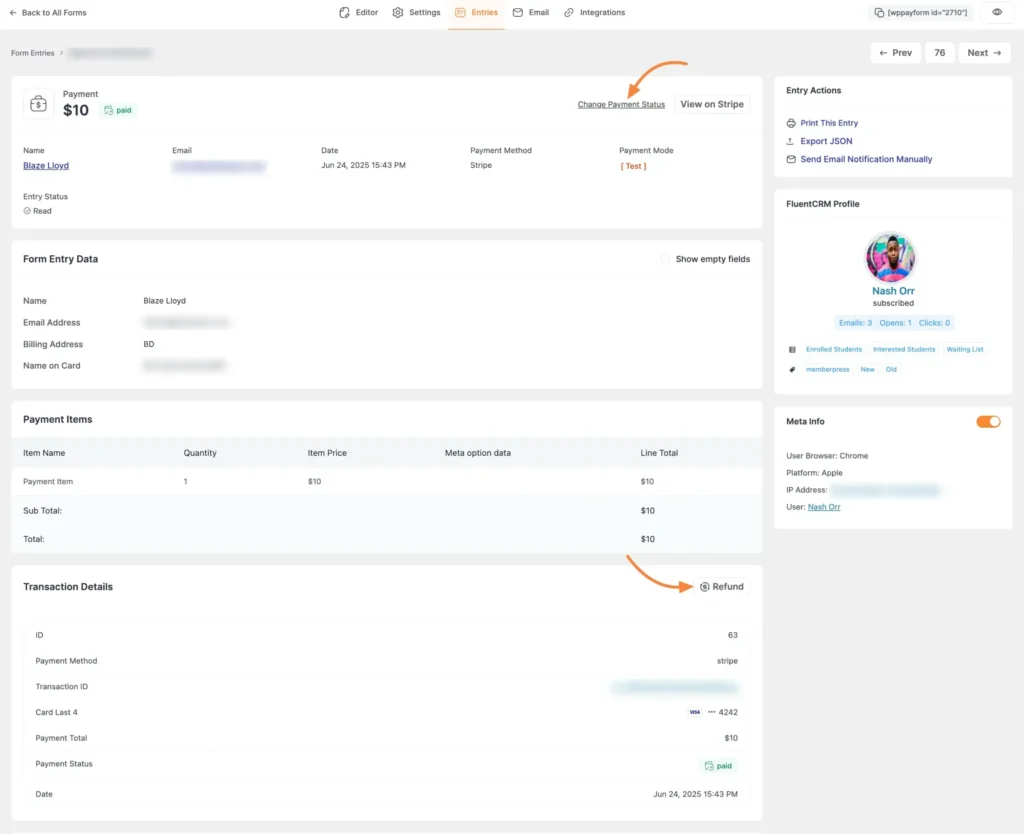This screenshot has height=834, width=1024.
Task: Click the printer icon beside Print This Entry
Action: click(791, 123)
